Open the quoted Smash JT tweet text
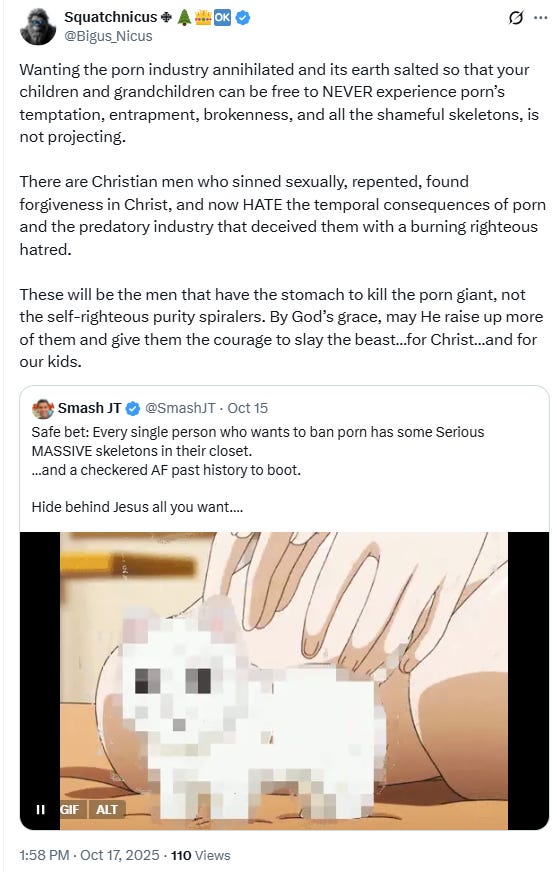The height and width of the screenshot is (872, 557). [258, 469]
